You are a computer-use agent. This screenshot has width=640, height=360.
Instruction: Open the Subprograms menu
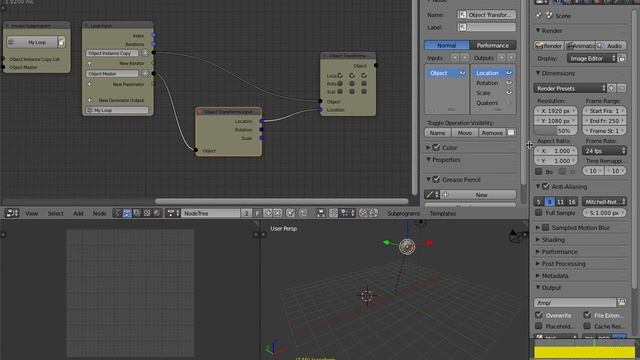403,213
